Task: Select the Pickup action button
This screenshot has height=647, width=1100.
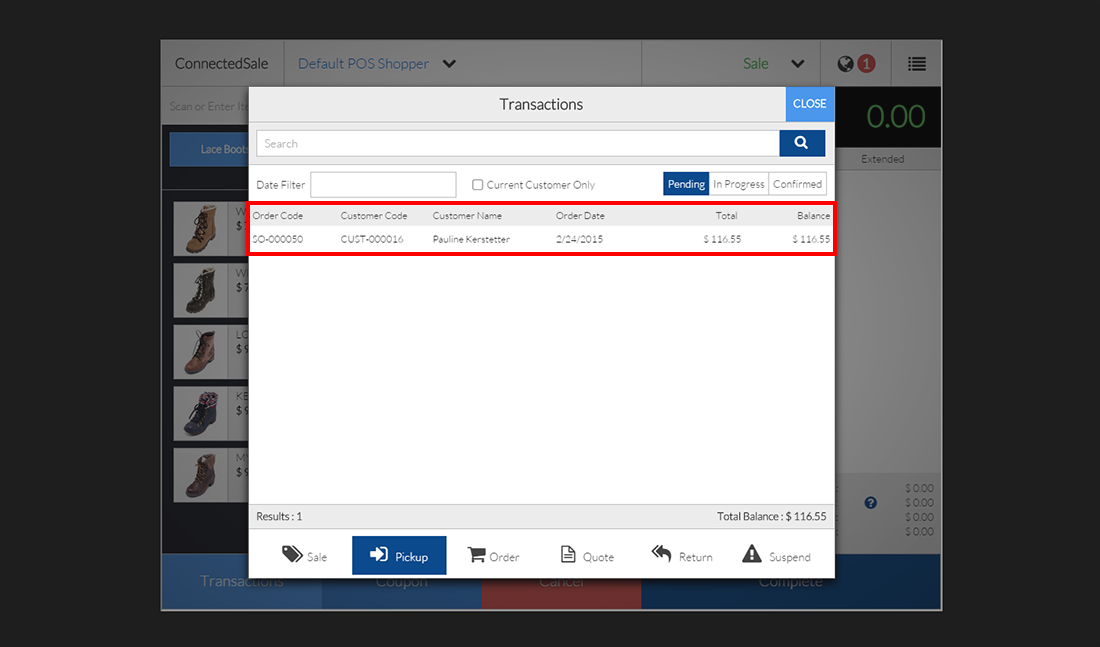Action: (x=399, y=556)
